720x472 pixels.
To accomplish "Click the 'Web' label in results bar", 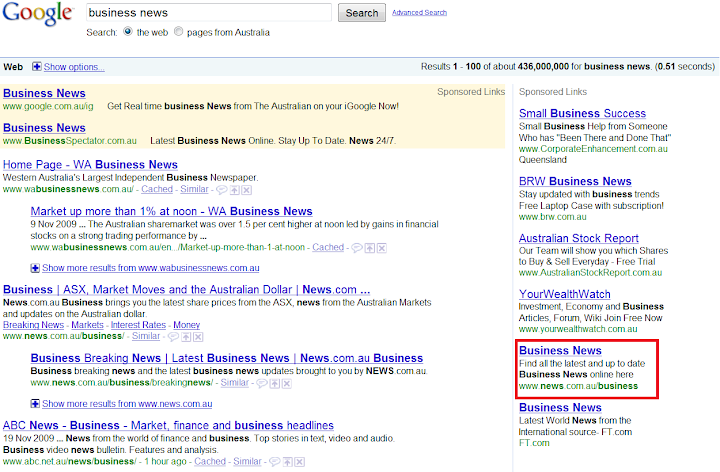I will (13, 67).
